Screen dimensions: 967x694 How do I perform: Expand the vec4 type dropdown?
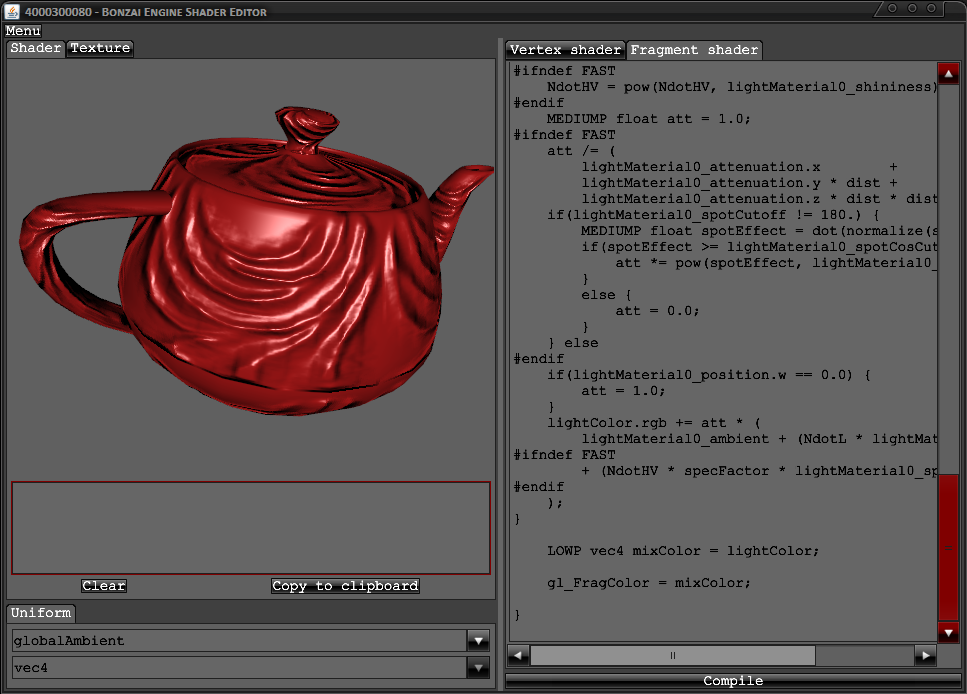(478, 668)
